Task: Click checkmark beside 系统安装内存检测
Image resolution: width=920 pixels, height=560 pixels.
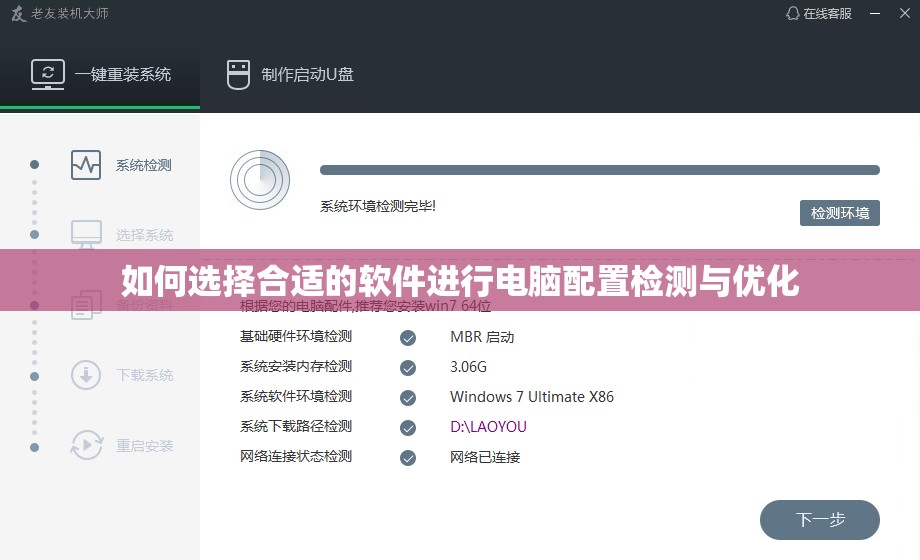Action: click(x=408, y=367)
